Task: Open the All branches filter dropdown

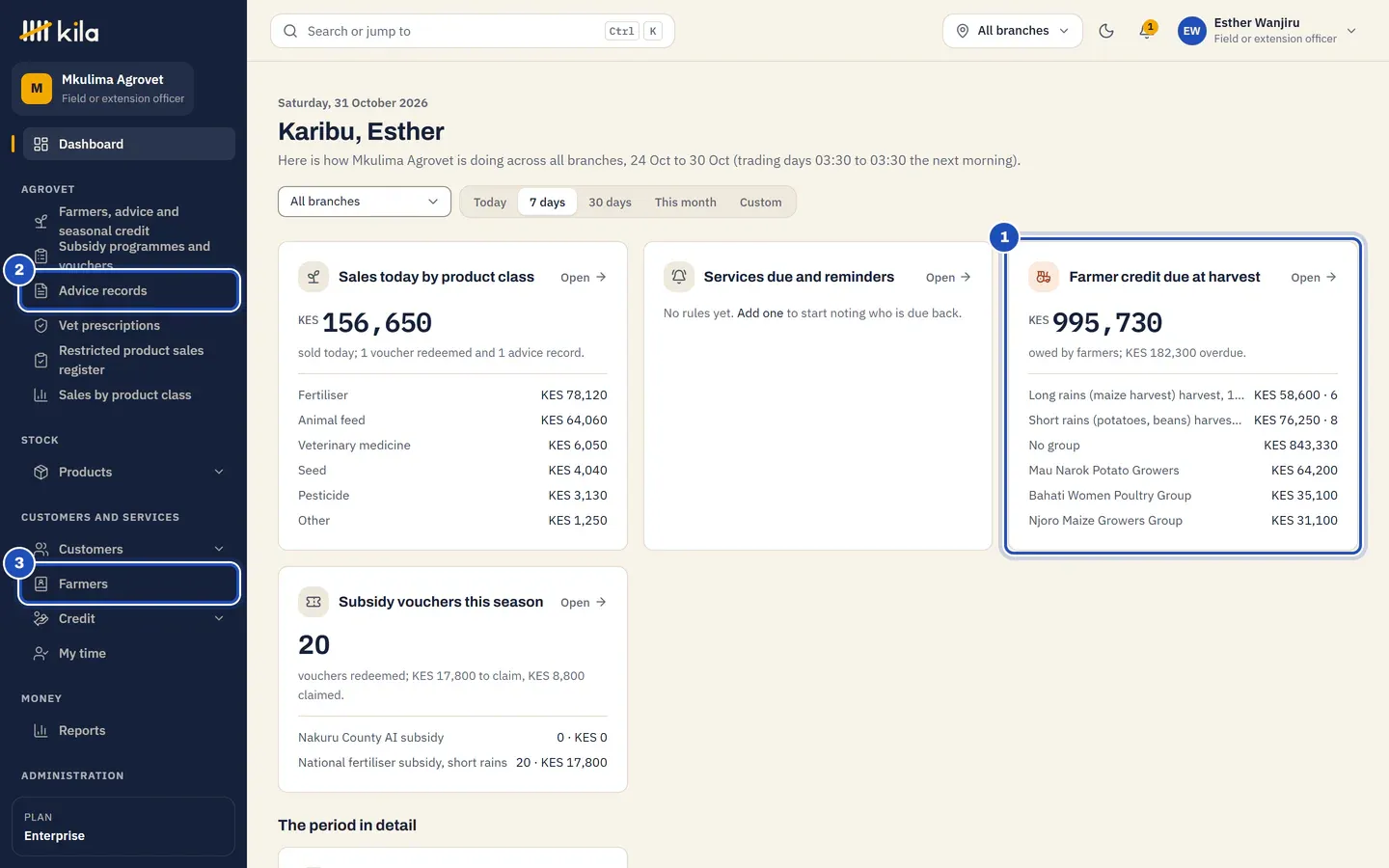Action: (365, 202)
